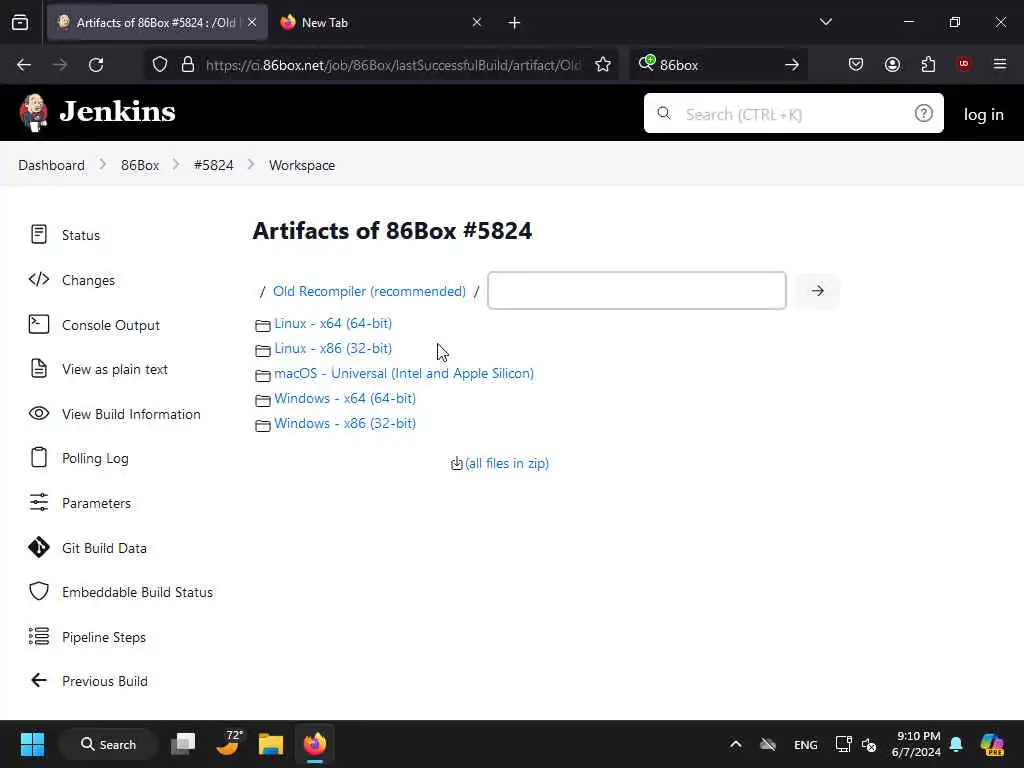
Task: Open the Status sidebar item
Action: [x=65, y=234]
